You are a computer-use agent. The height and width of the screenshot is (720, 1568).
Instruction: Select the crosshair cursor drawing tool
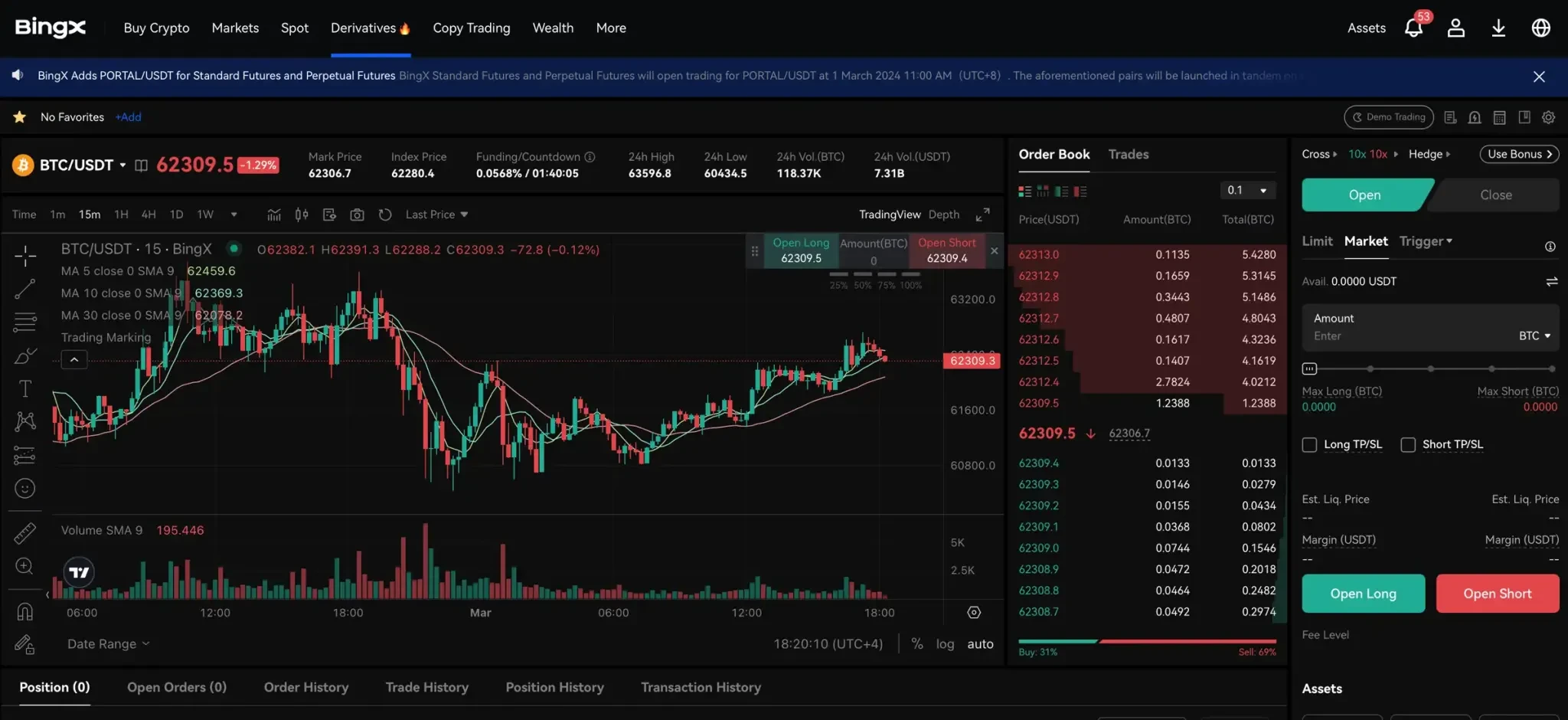pos(24,256)
